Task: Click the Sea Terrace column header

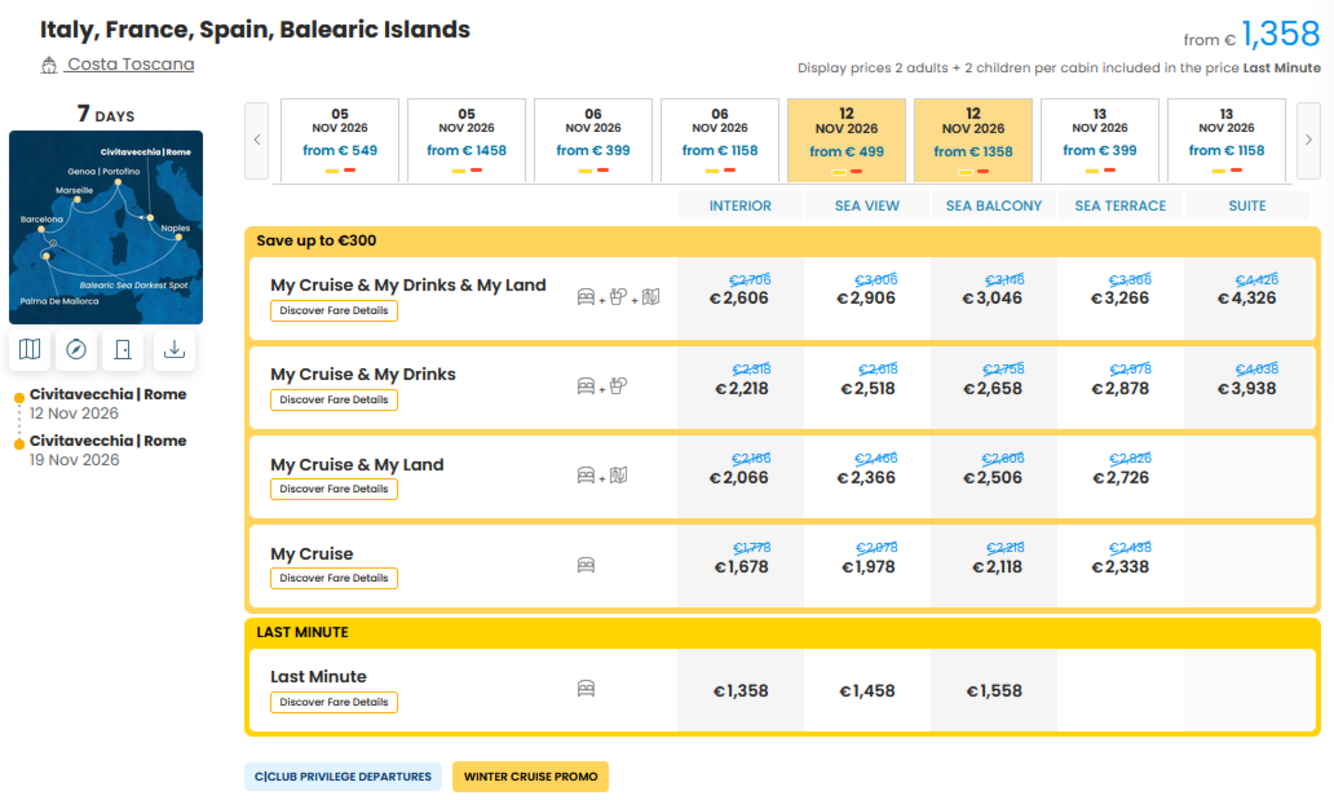Action: tap(1120, 206)
